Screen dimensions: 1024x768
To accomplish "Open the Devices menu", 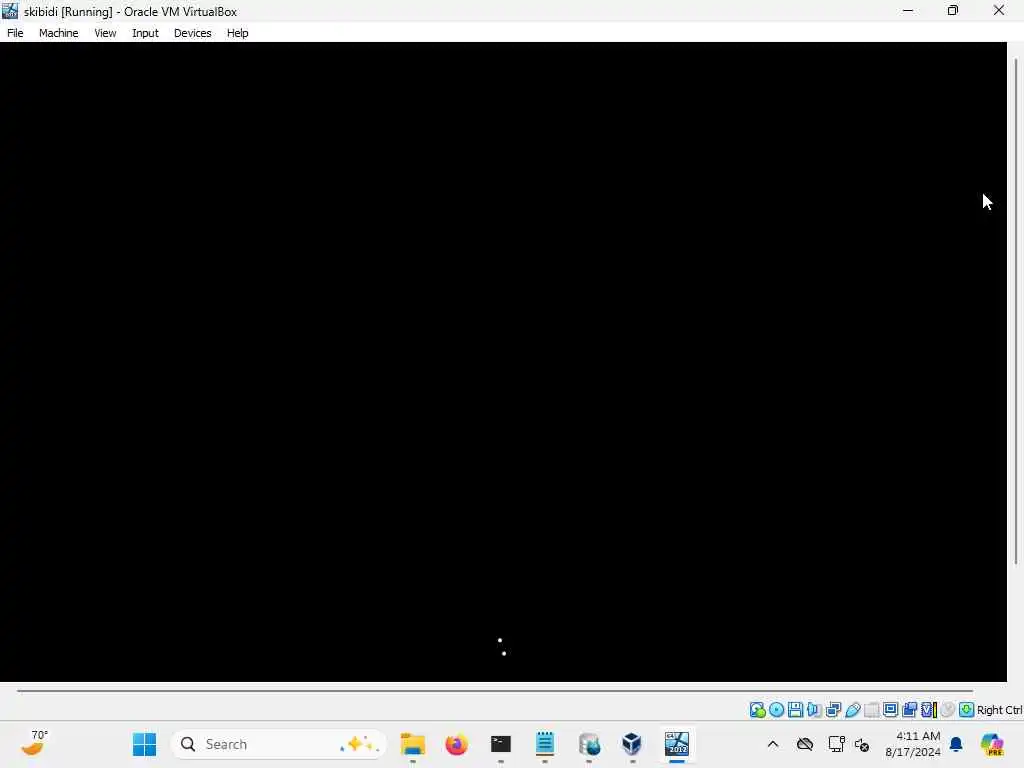I will (x=192, y=33).
